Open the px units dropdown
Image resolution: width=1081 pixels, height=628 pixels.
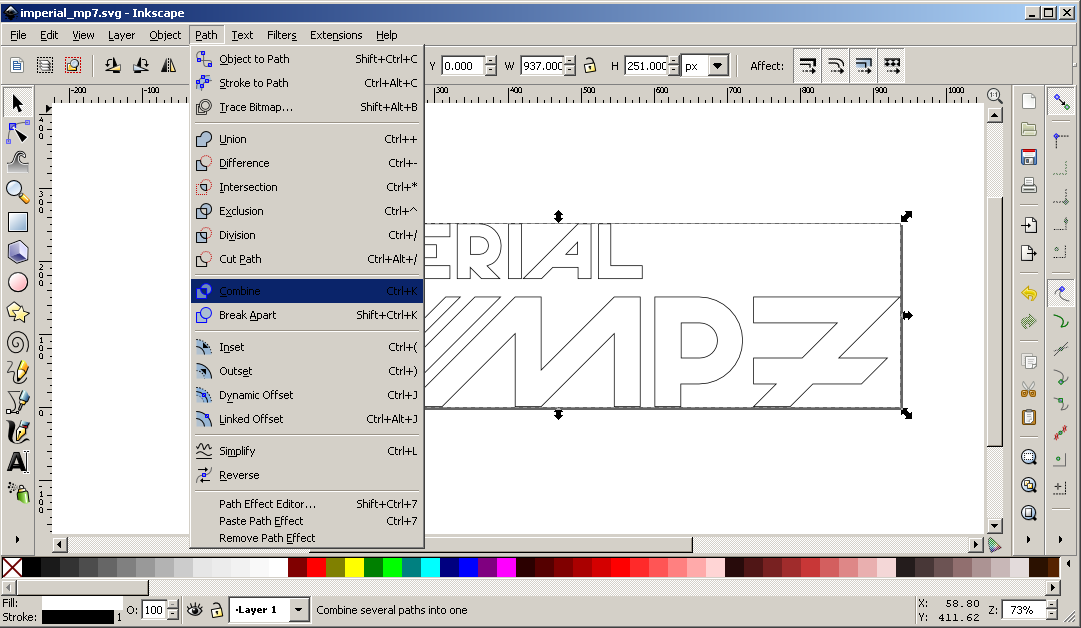coord(706,66)
